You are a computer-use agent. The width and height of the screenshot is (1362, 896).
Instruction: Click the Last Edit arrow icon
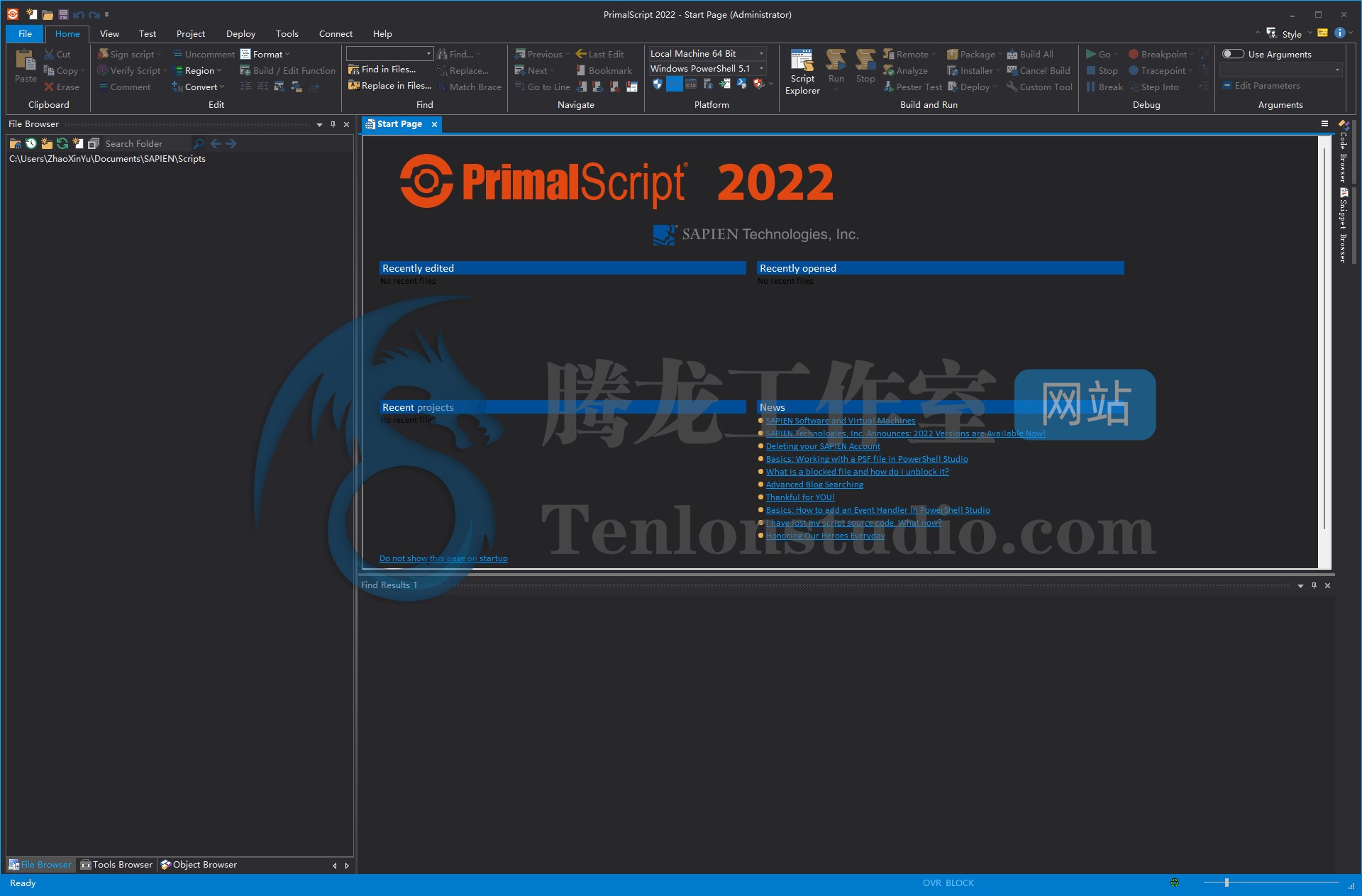(x=581, y=54)
